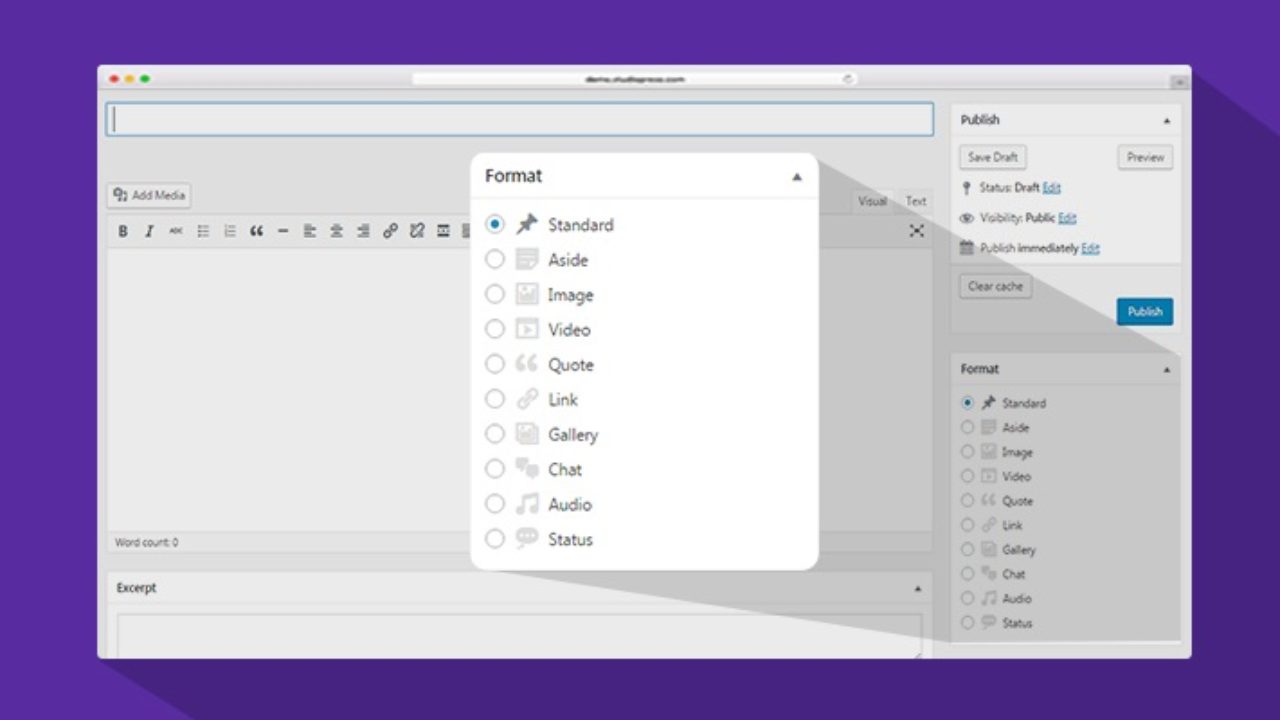Edit the Visibility: Public setting
The image size is (1280, 720).
point(1067,218)
